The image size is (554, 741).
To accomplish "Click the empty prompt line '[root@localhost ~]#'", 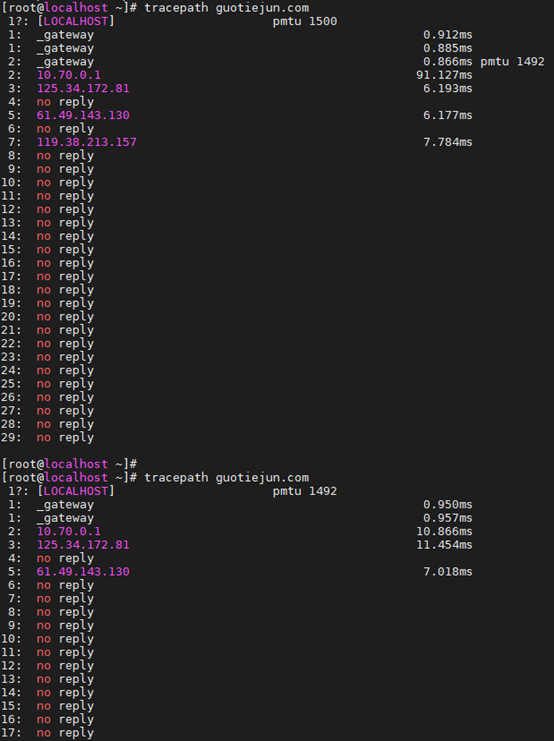I will tap(69, 464).
